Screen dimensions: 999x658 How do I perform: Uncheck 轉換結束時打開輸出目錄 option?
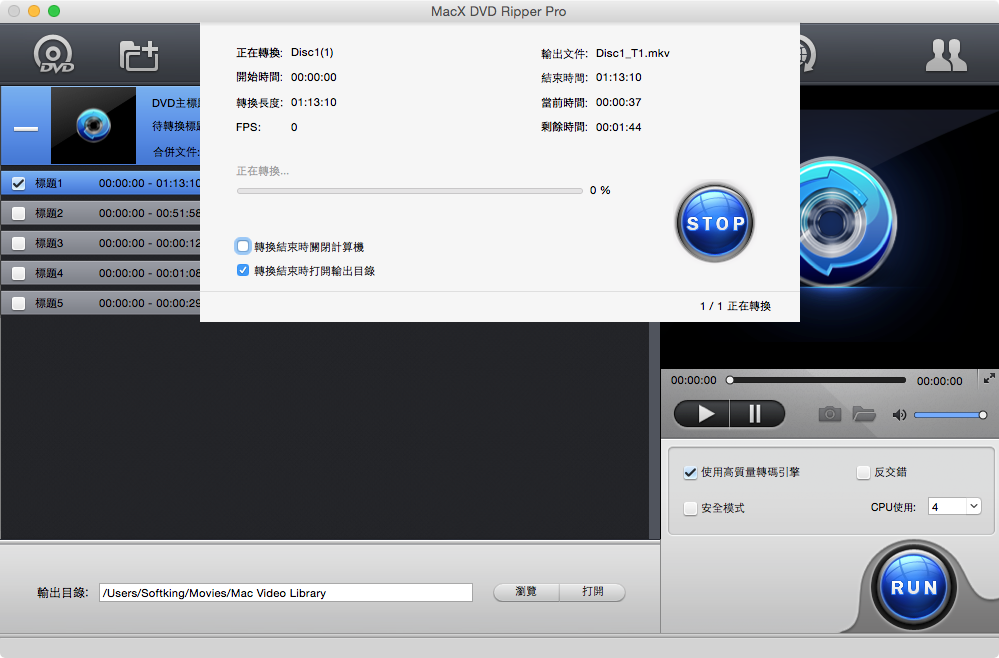[x=243, y=270]
